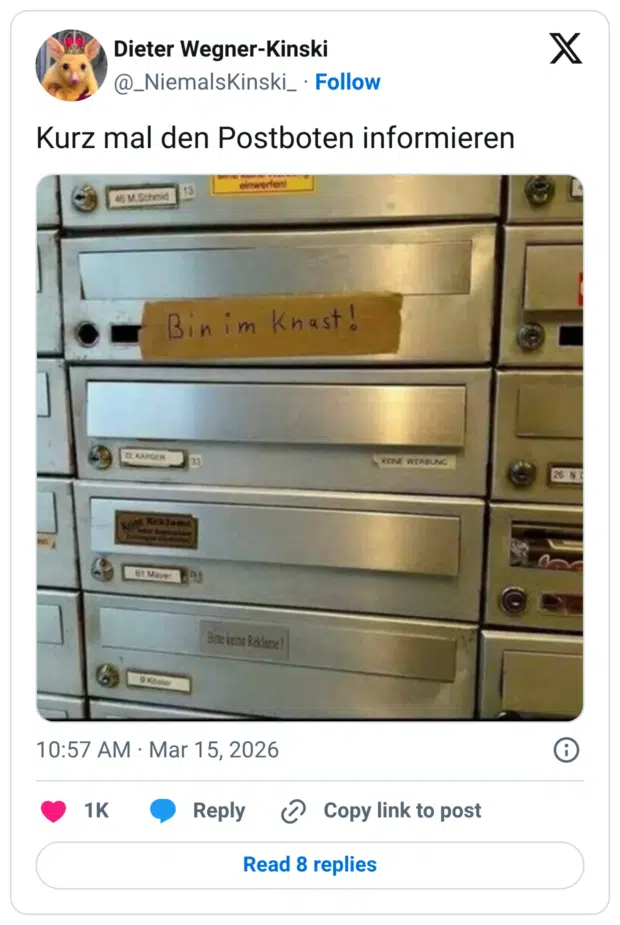
Task: Select Copy link to post
Action: point(402,811)
